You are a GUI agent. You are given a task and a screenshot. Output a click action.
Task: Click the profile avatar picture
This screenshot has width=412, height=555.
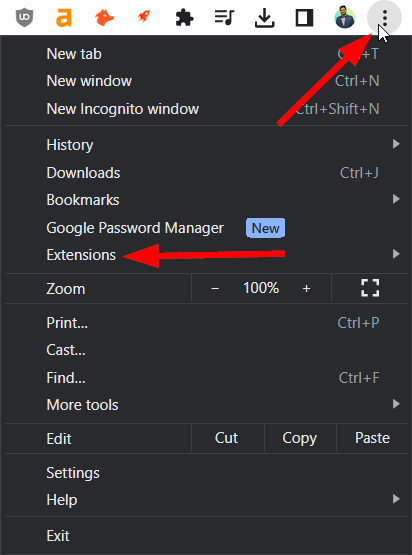click(345, 17)
